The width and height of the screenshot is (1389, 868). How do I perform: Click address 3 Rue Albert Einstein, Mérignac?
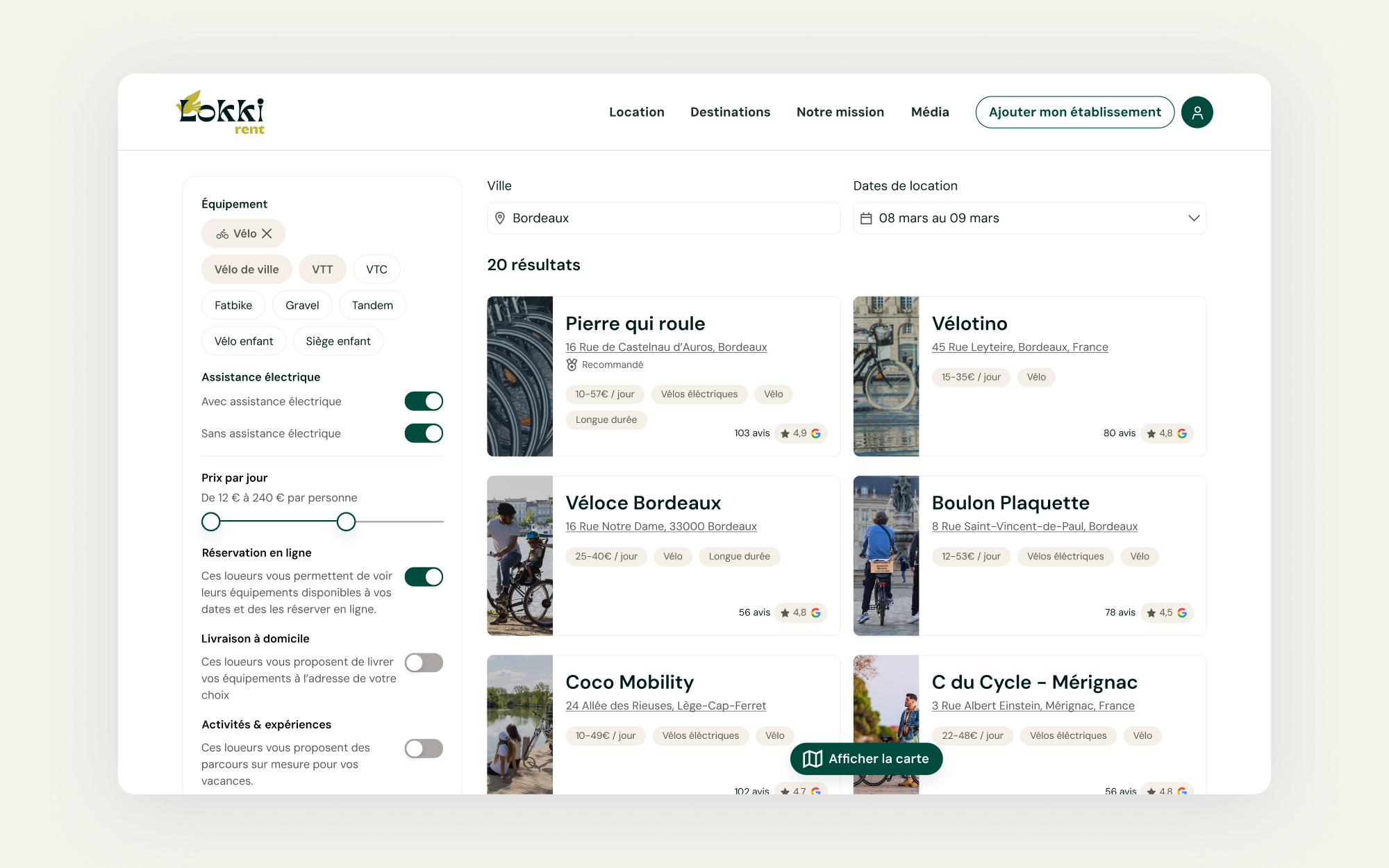[x=1033, y=706]
